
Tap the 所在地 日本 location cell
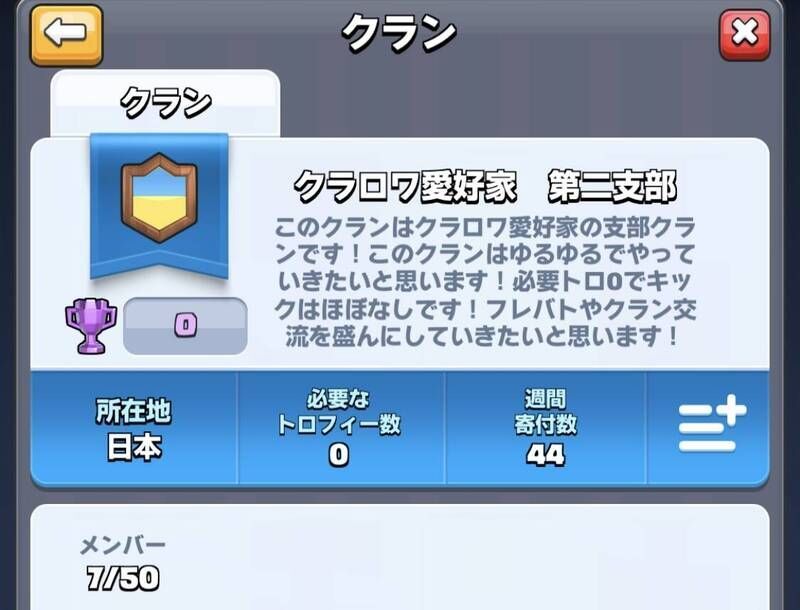[x=134, y=428]
